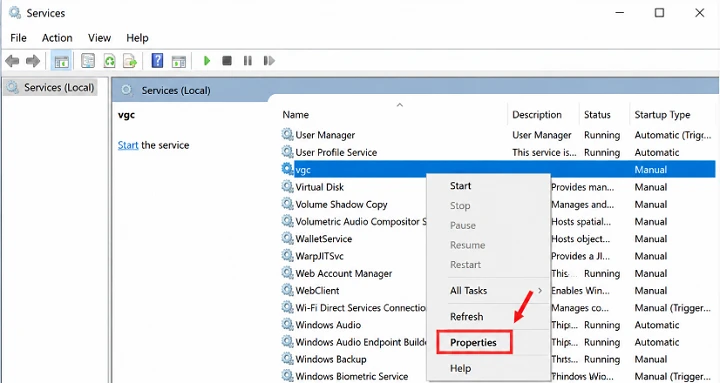Minimize the Services window
The image size is (720, 383).
[x=620, y=13]
